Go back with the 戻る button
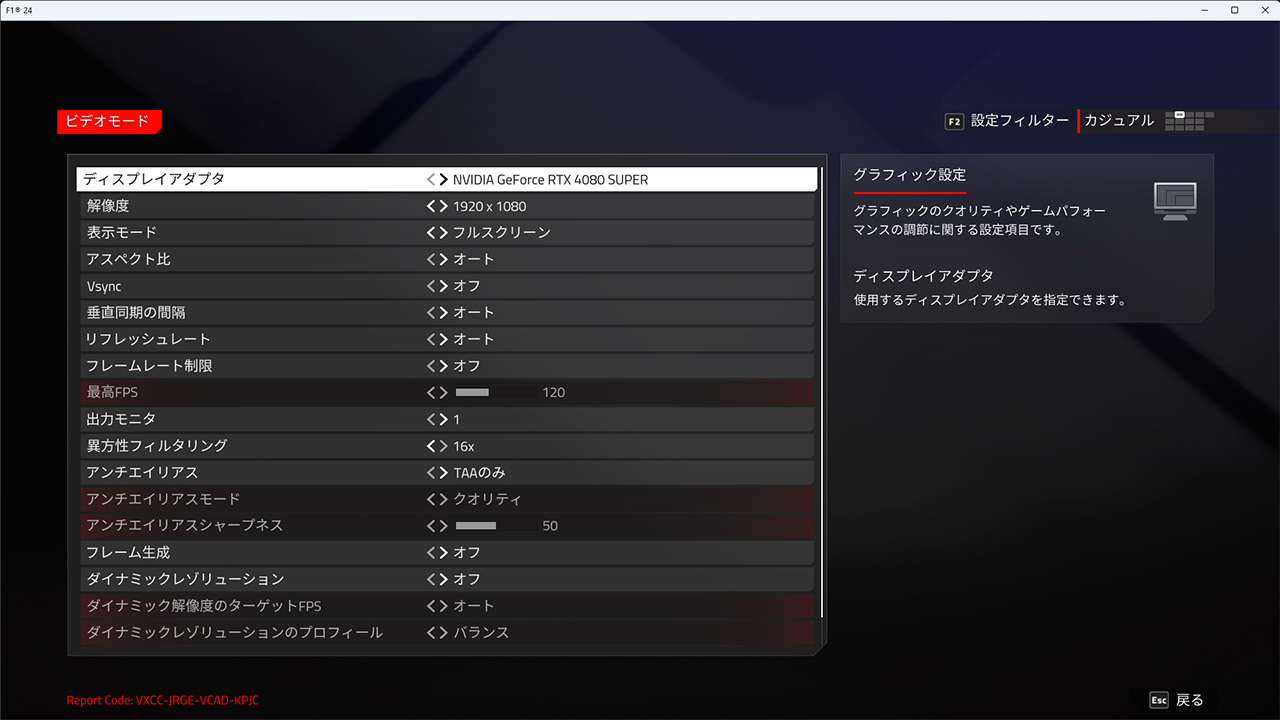Viewport: 1280px width, 720px height. 1190,700
